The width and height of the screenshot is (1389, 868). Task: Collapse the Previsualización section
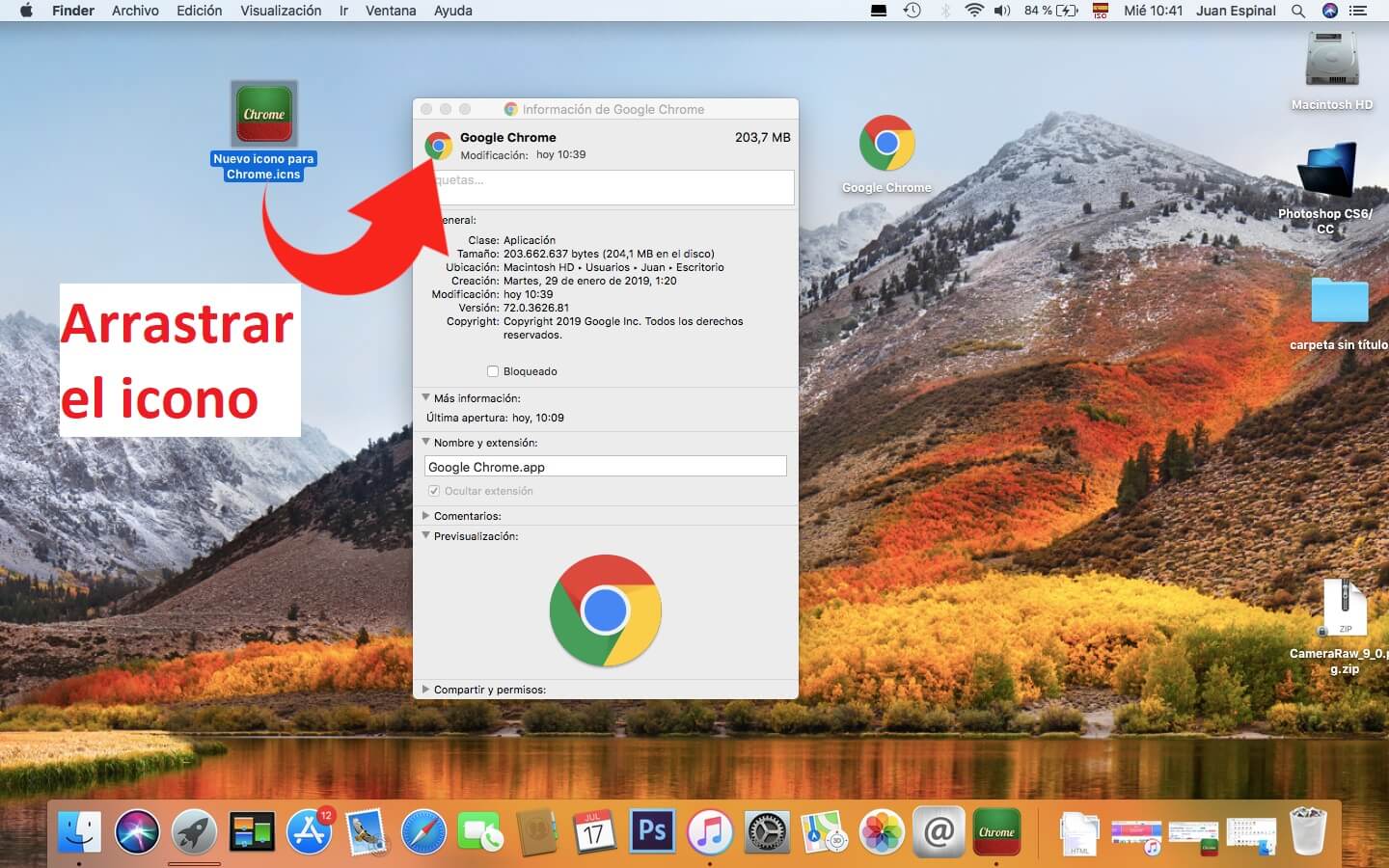click(x=425, y=535)
